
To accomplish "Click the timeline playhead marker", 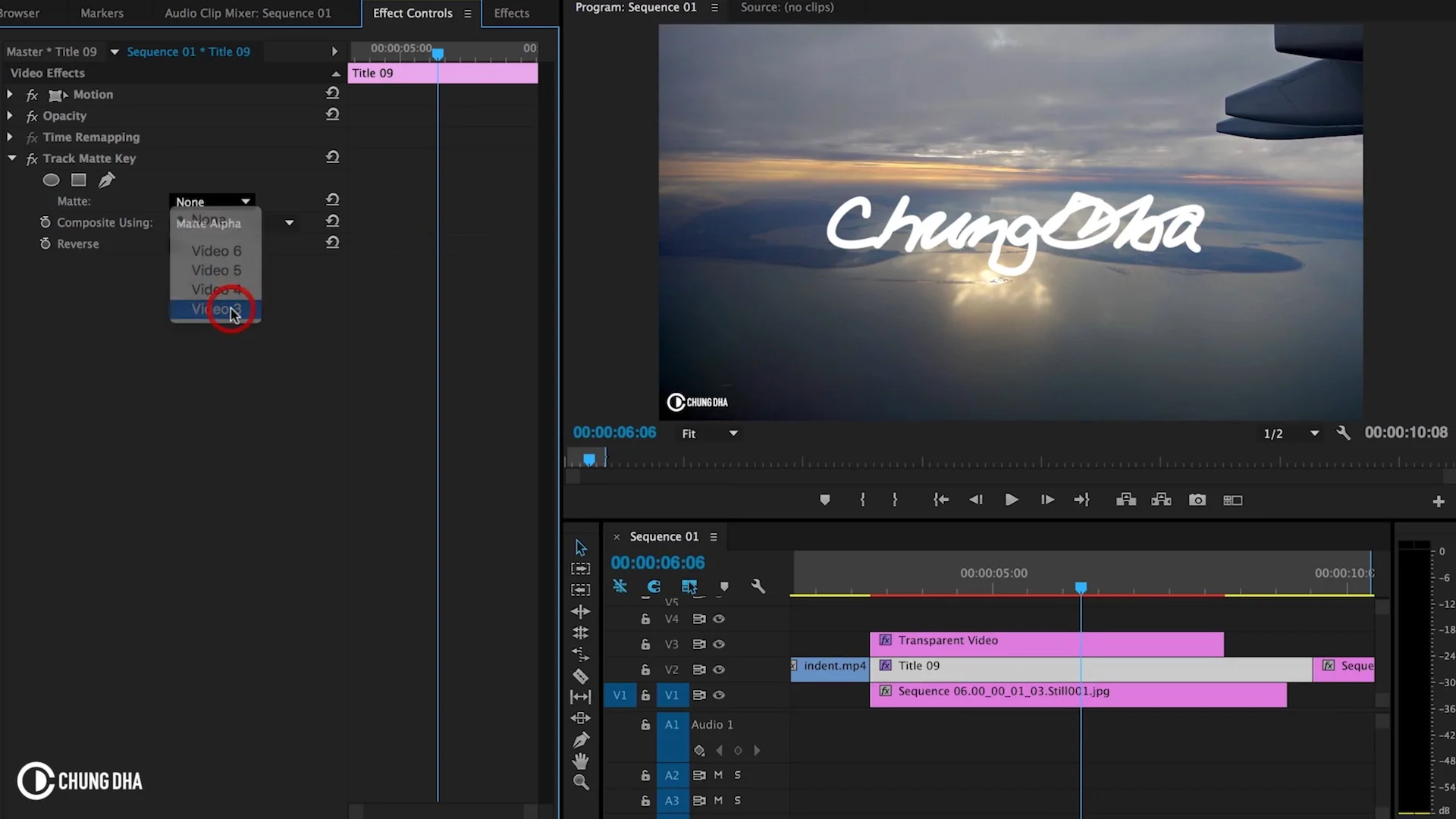I will click(x=1081, y=588).
